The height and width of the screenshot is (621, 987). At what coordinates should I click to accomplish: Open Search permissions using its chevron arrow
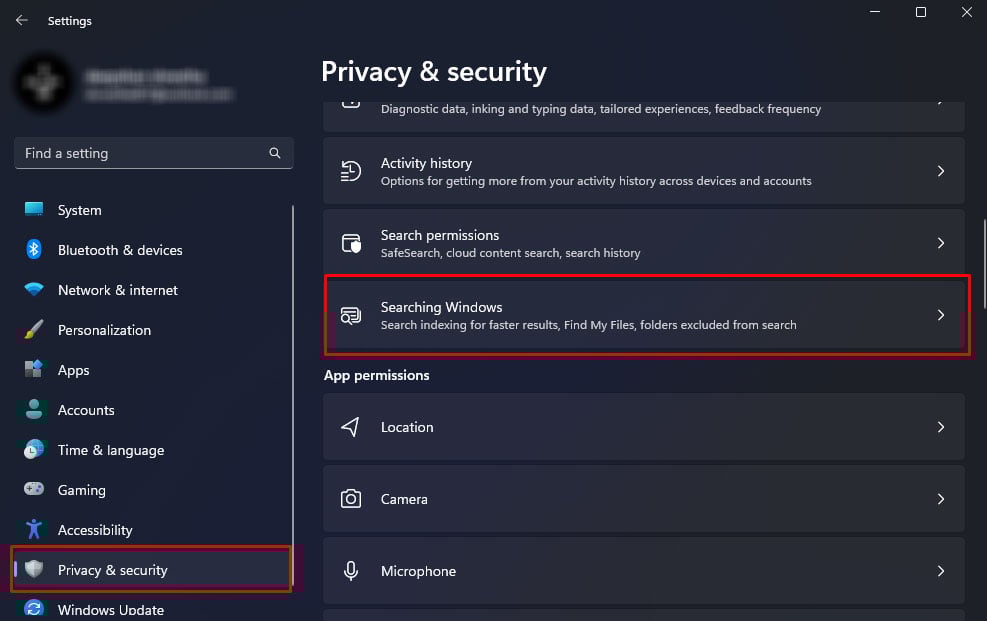coord(940,243)
